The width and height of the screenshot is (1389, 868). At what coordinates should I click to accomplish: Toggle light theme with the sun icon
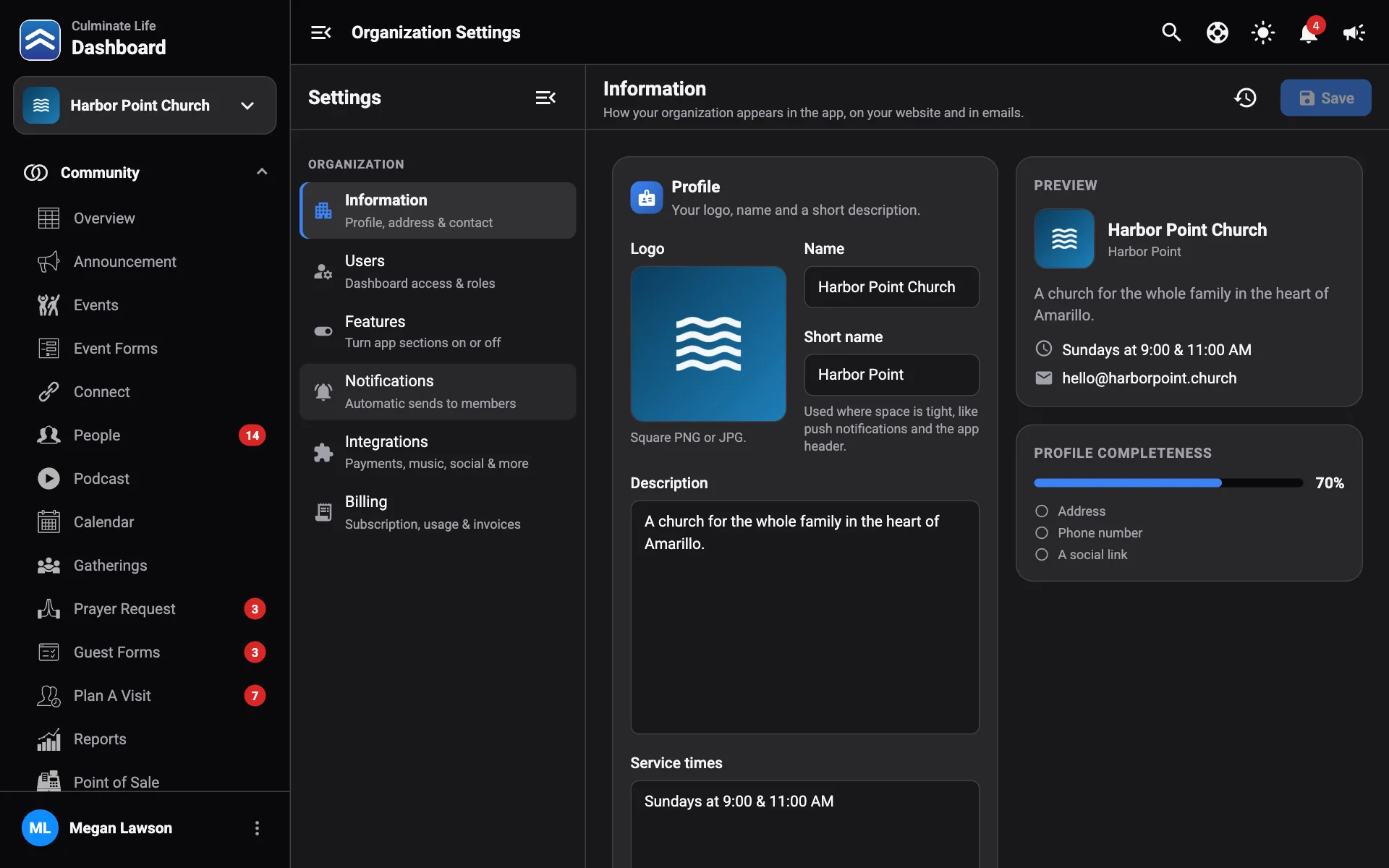1262,33
